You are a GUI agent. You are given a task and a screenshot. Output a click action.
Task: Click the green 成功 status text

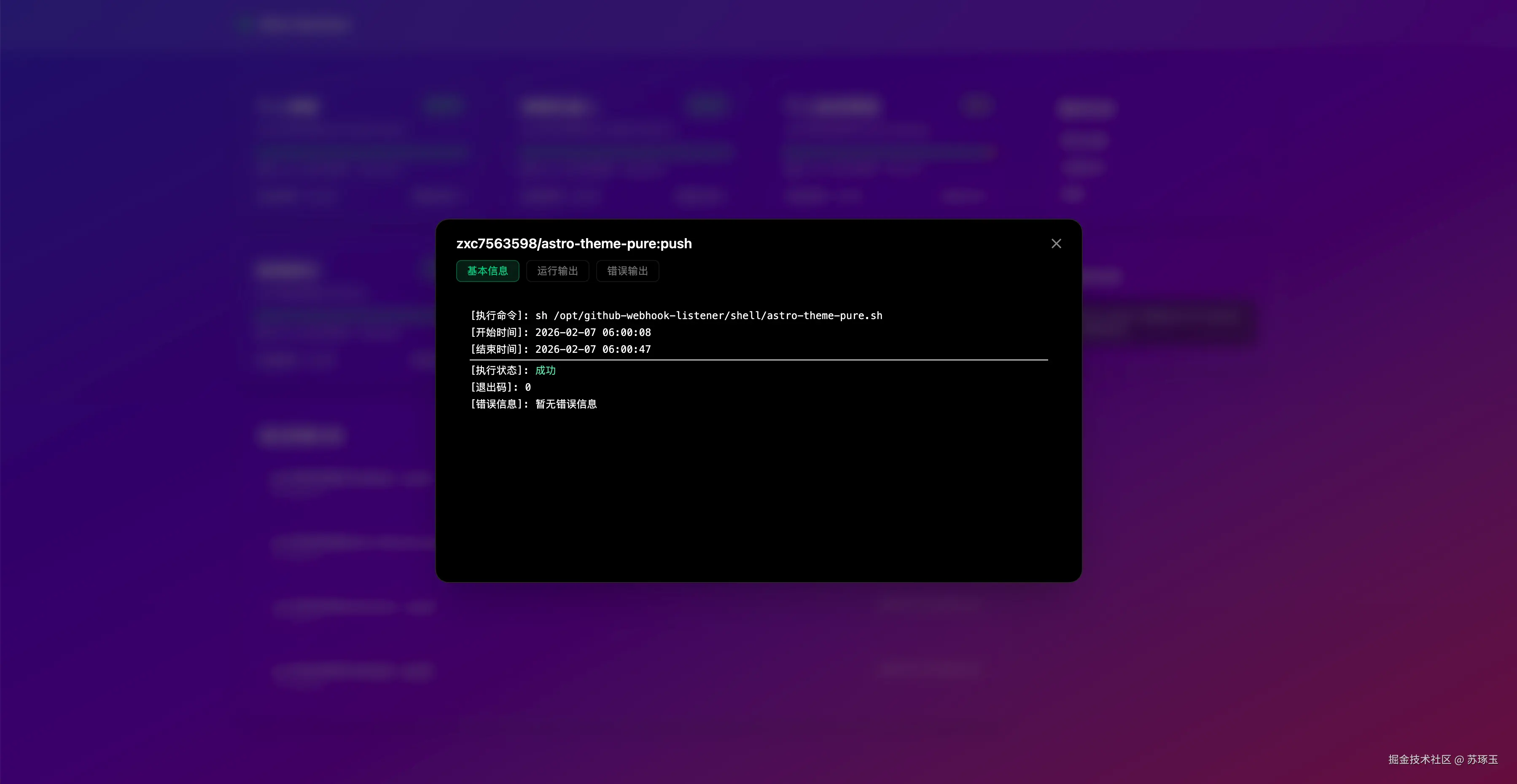[x=545, y=370]
